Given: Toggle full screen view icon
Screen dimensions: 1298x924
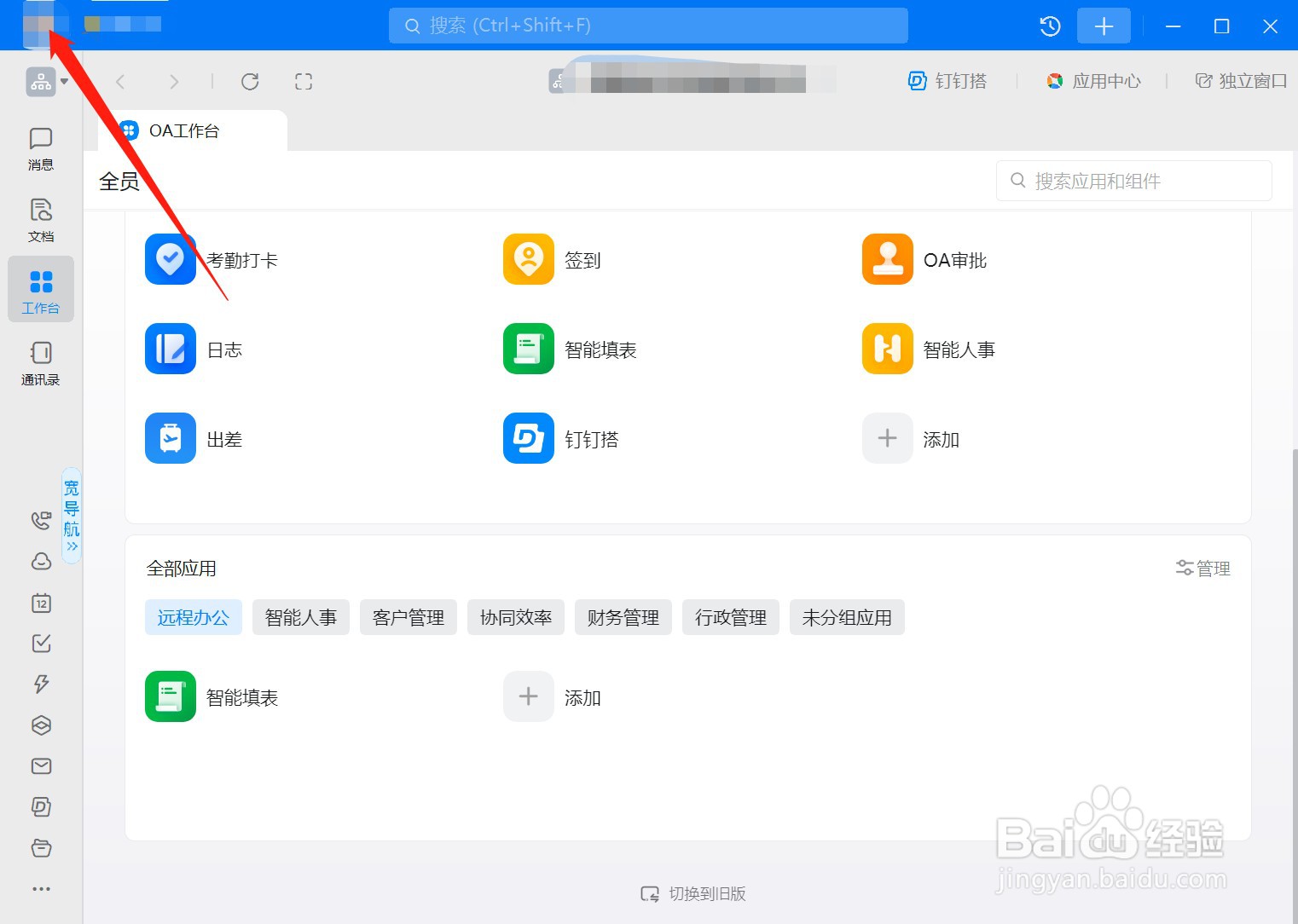Looking at the screenshot, I should click(304, 82).
